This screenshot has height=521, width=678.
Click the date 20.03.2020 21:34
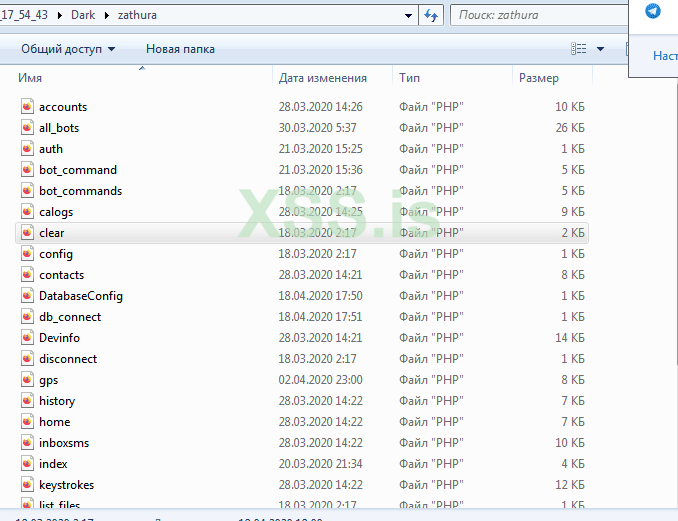tap(320, 464)
